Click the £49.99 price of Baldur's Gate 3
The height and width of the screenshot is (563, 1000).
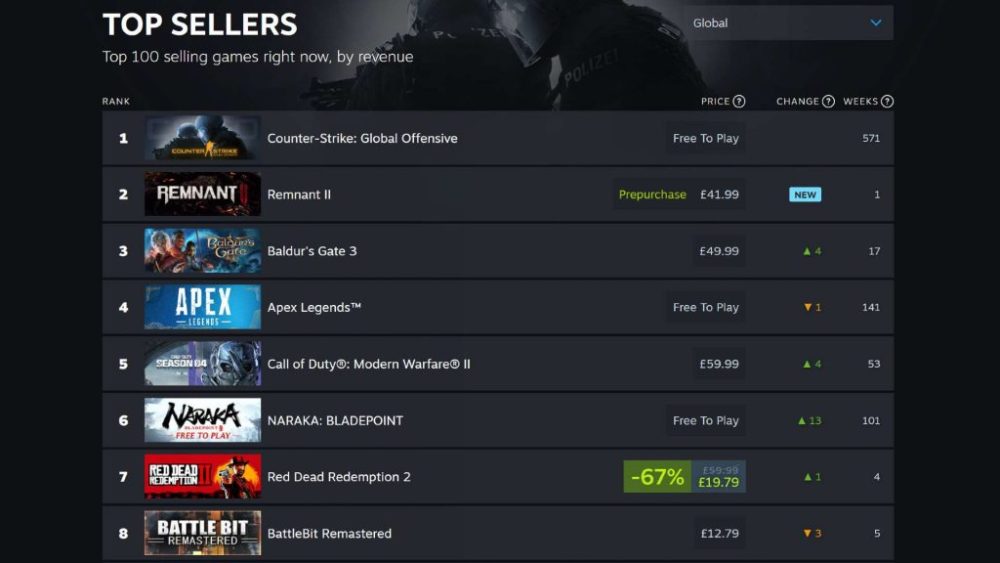(x=719, y=251)
